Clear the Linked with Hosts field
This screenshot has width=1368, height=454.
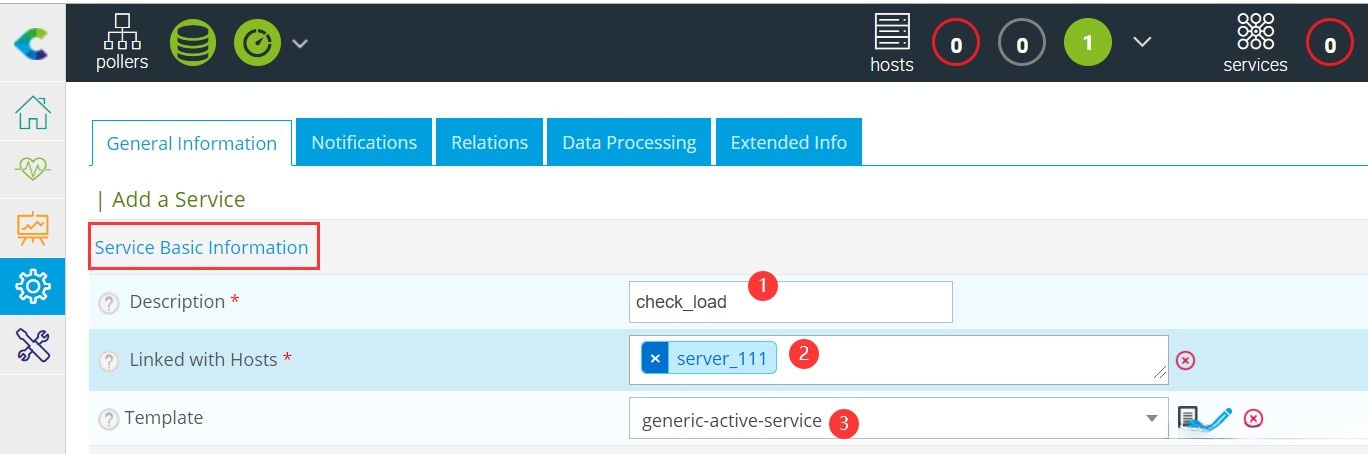click(x=1185, y=360)
